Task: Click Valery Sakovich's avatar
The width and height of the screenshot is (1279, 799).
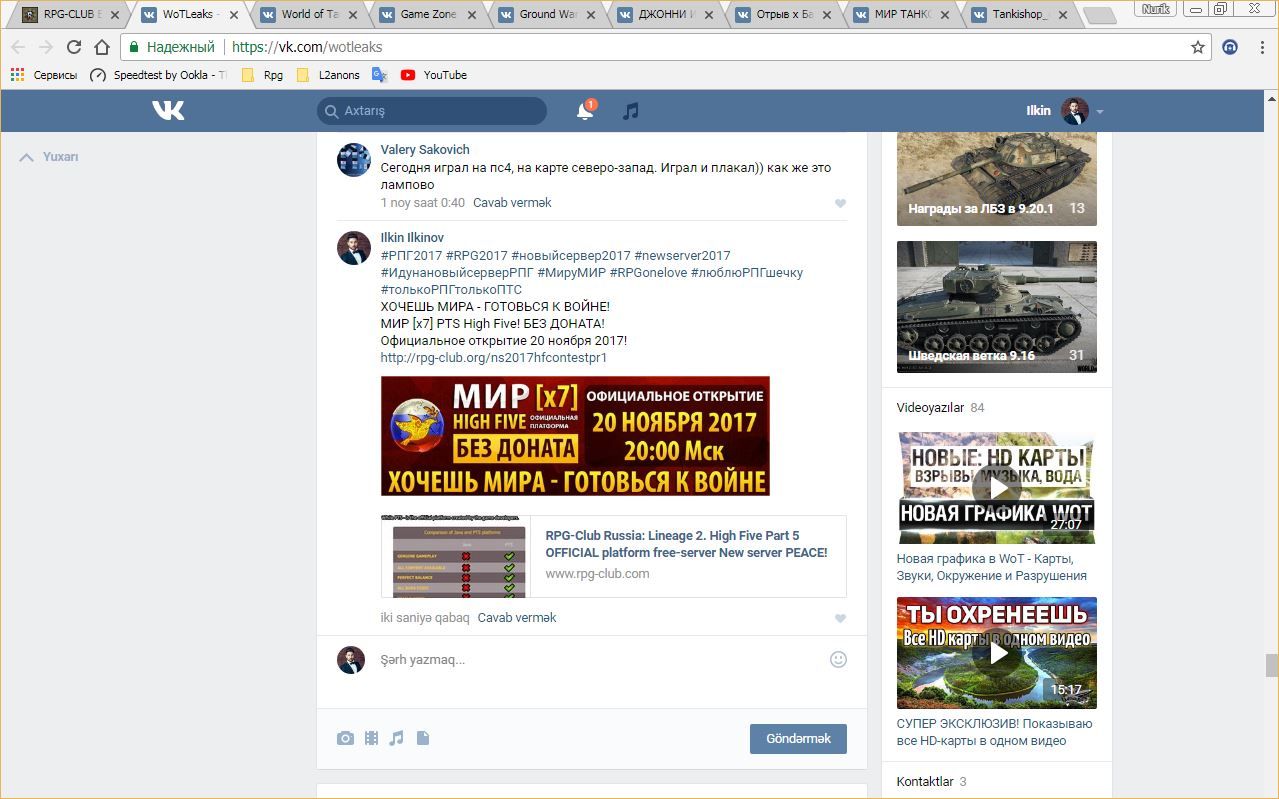Action: tap(353, 159)
